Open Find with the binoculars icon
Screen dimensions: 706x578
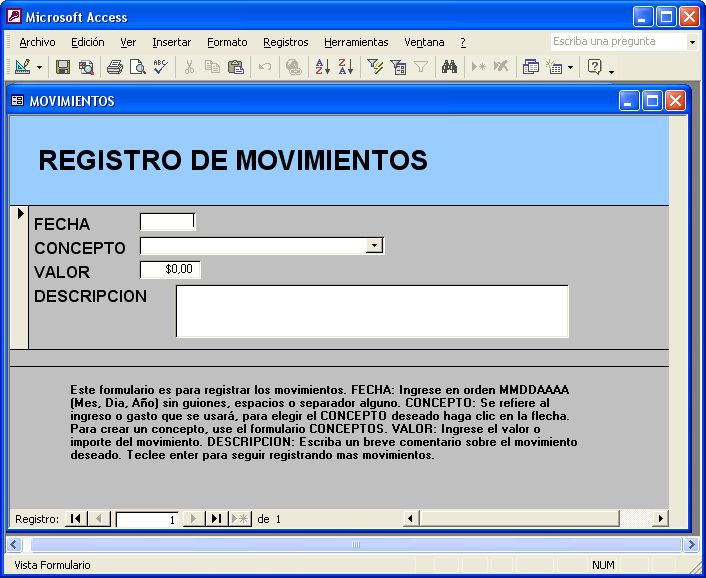(449, 67)
